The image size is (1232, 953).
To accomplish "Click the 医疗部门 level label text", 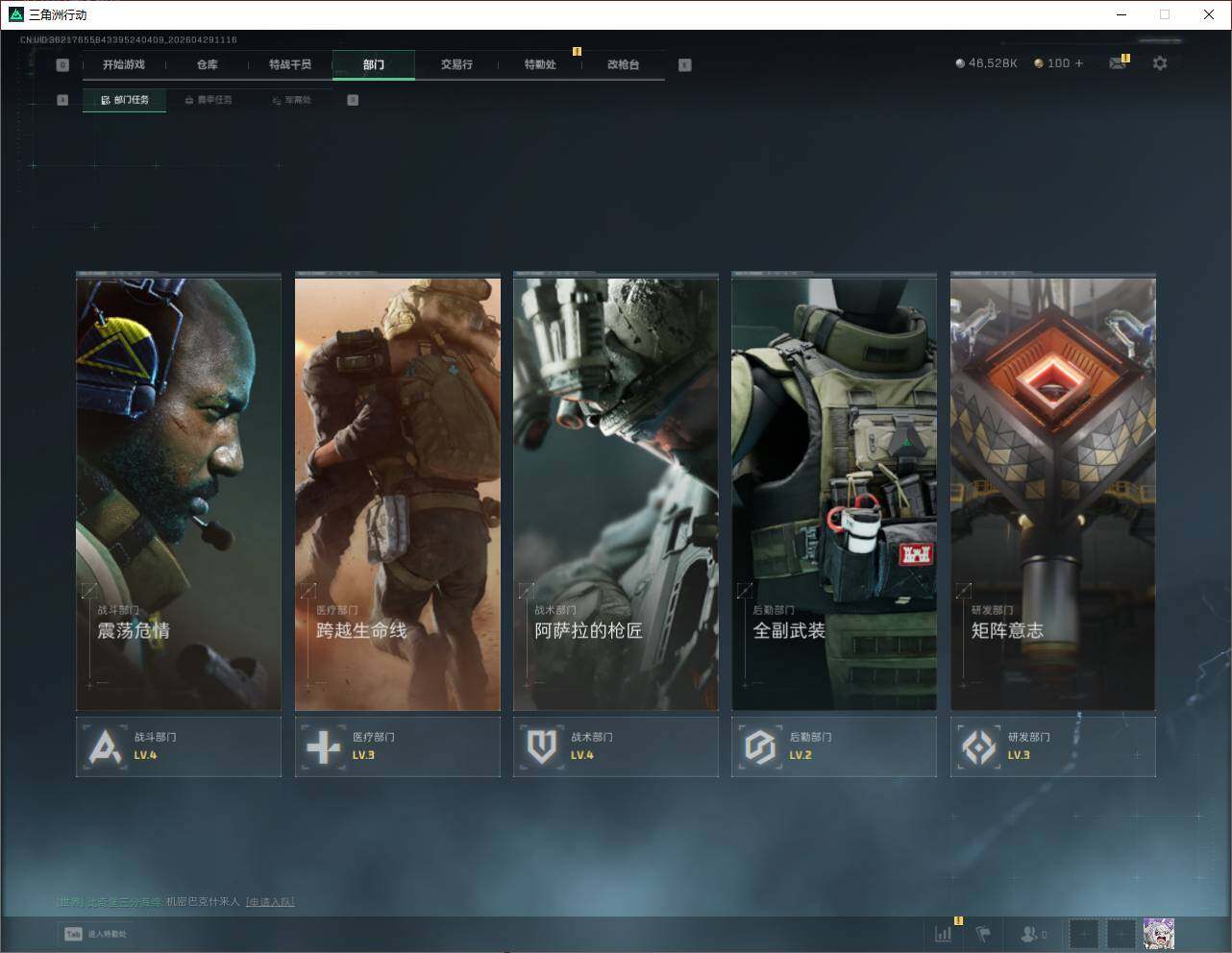I will pyautogui.click(x=363, y=755).
